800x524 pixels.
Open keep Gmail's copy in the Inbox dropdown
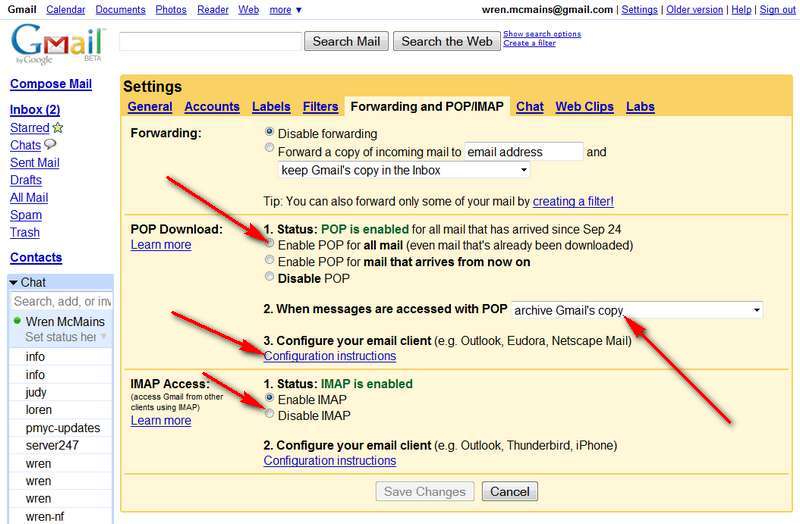click(404, 170)
